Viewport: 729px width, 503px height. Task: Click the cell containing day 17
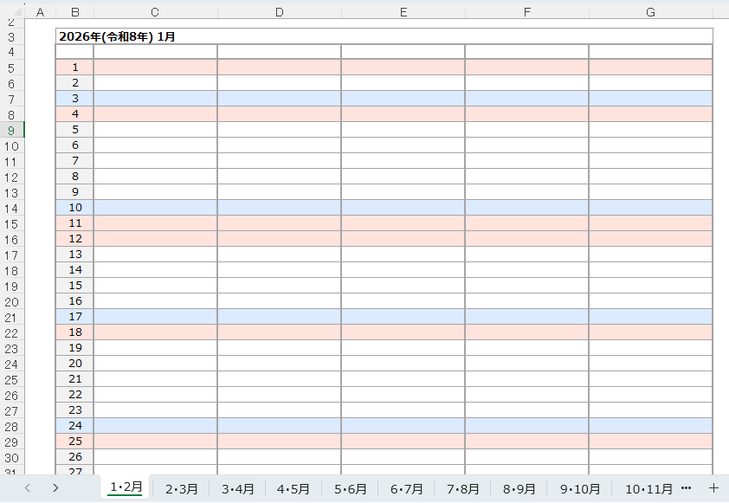pos(75,317)
